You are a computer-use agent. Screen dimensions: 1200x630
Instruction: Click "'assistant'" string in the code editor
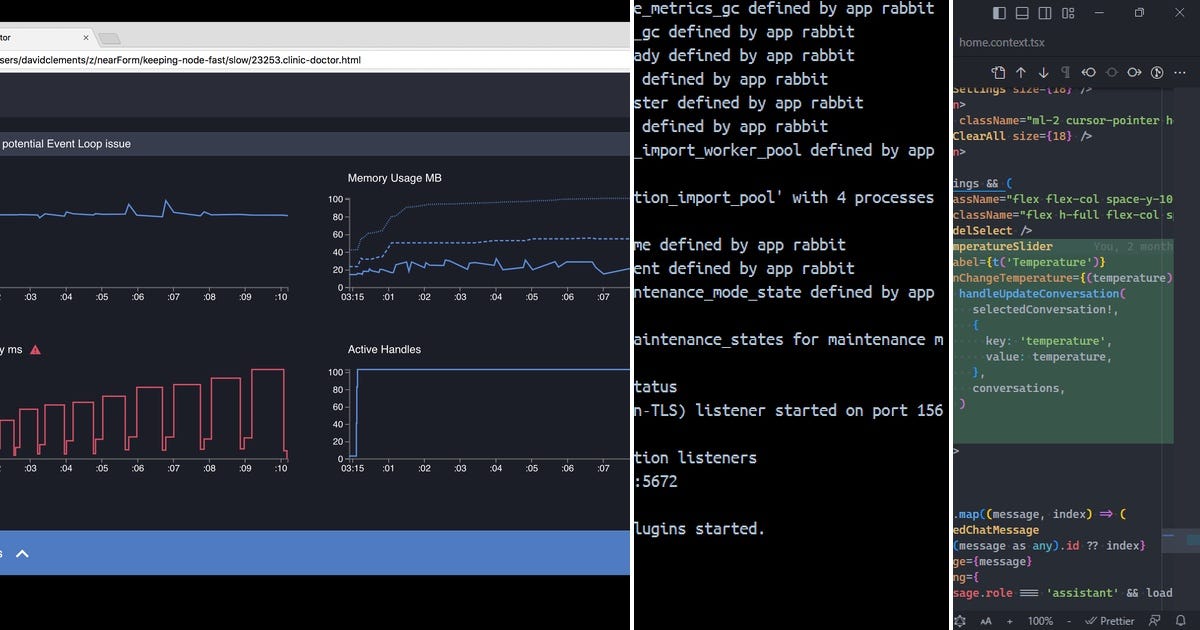tap(1081, 593)
